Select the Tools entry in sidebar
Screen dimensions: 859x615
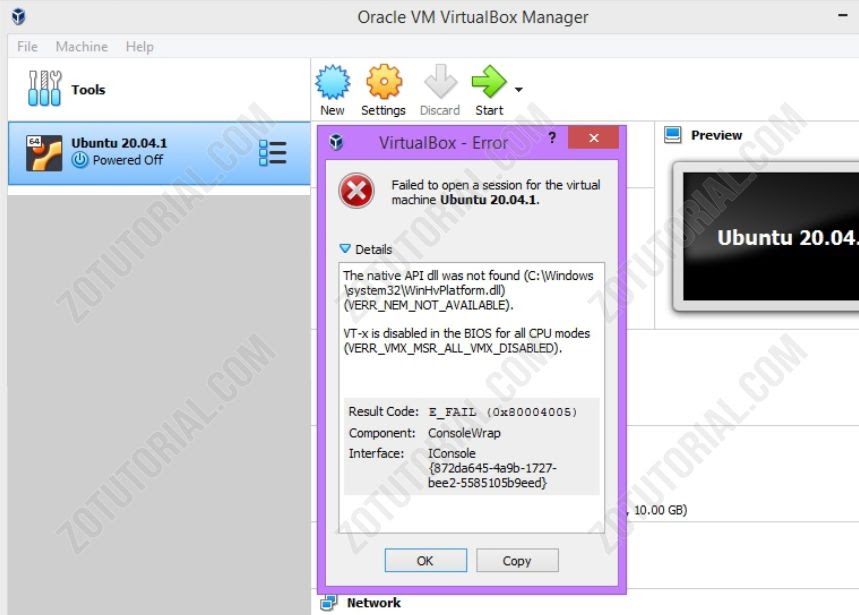159,89
